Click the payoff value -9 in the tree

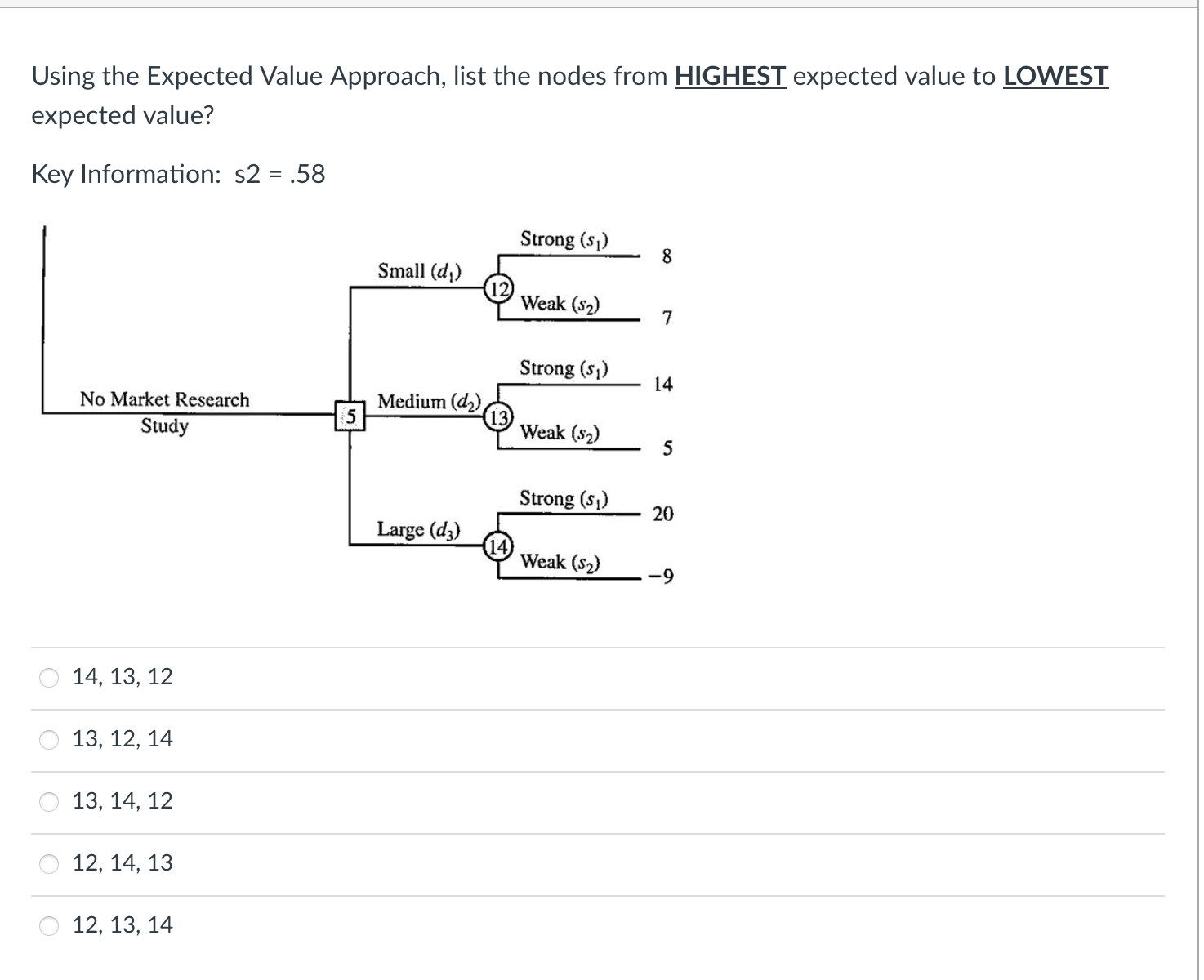[x=662, y=576]
